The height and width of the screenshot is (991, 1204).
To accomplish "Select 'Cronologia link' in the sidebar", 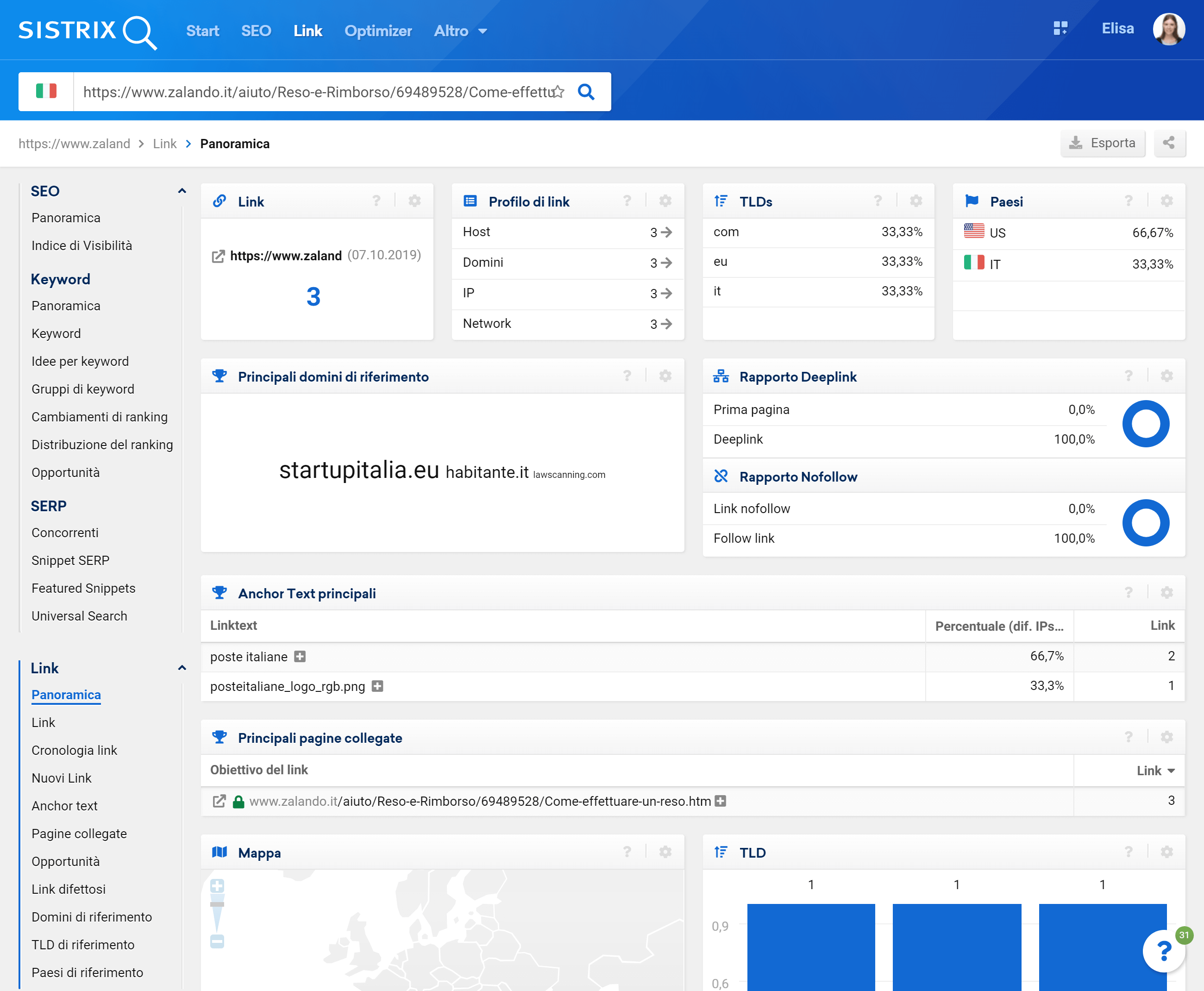I will [x=74, y=750].
